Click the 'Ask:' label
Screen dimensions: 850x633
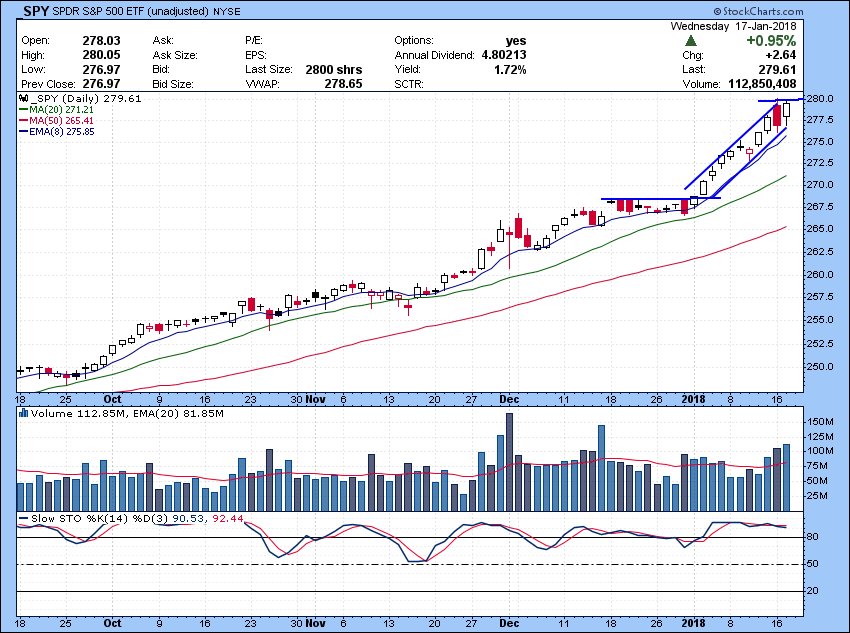tap(163, 41)
